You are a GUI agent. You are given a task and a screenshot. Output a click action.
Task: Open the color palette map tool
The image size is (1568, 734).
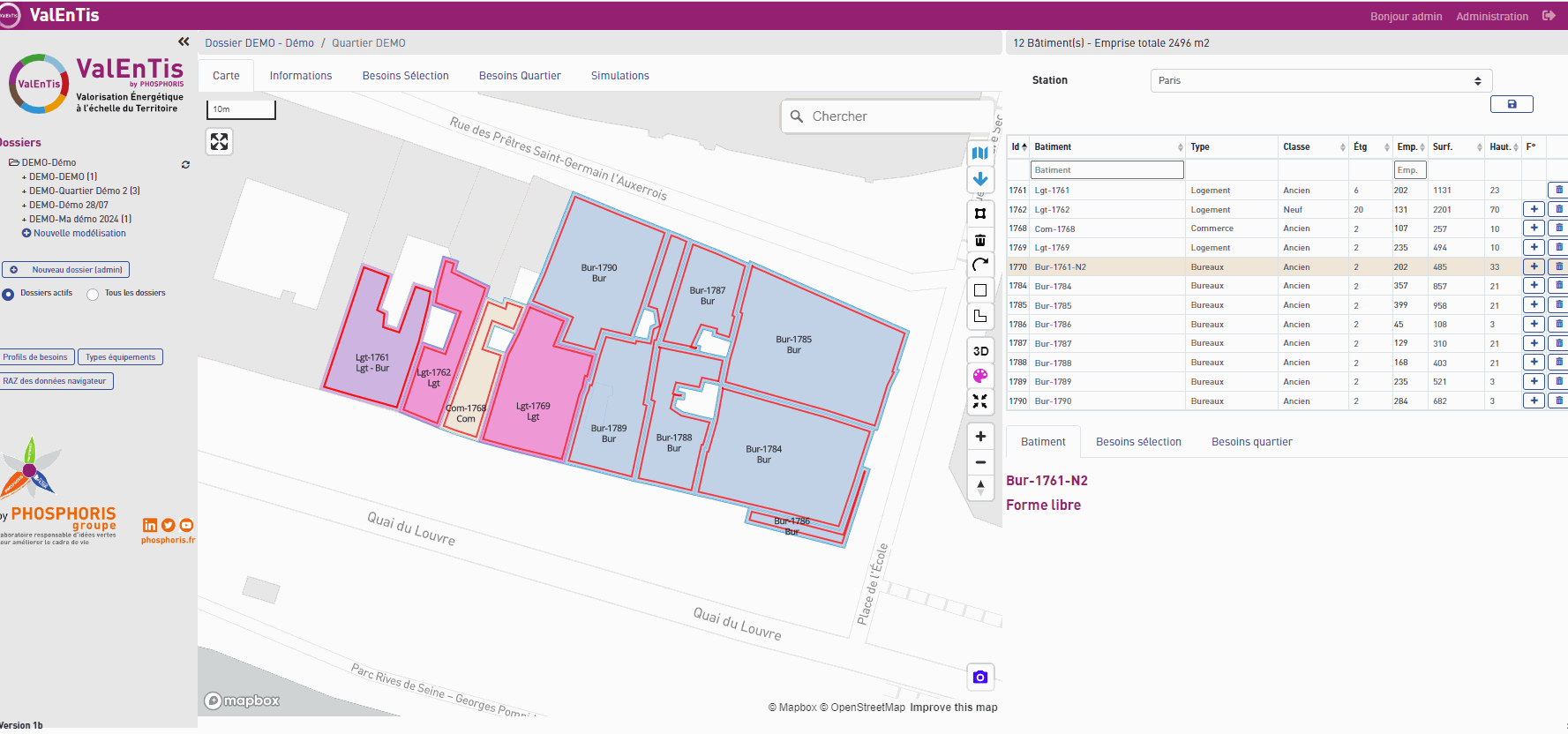point(980,376)
